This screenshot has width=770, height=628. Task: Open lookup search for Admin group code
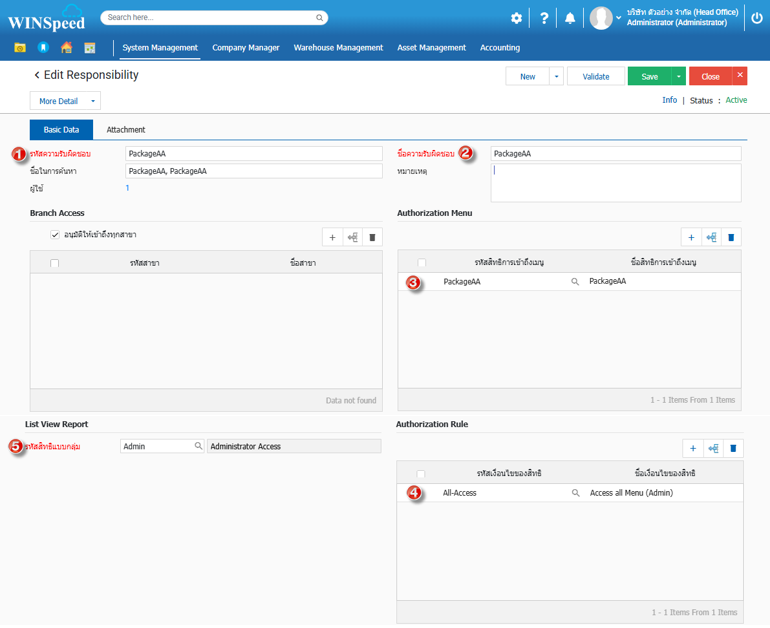[198, 446]
